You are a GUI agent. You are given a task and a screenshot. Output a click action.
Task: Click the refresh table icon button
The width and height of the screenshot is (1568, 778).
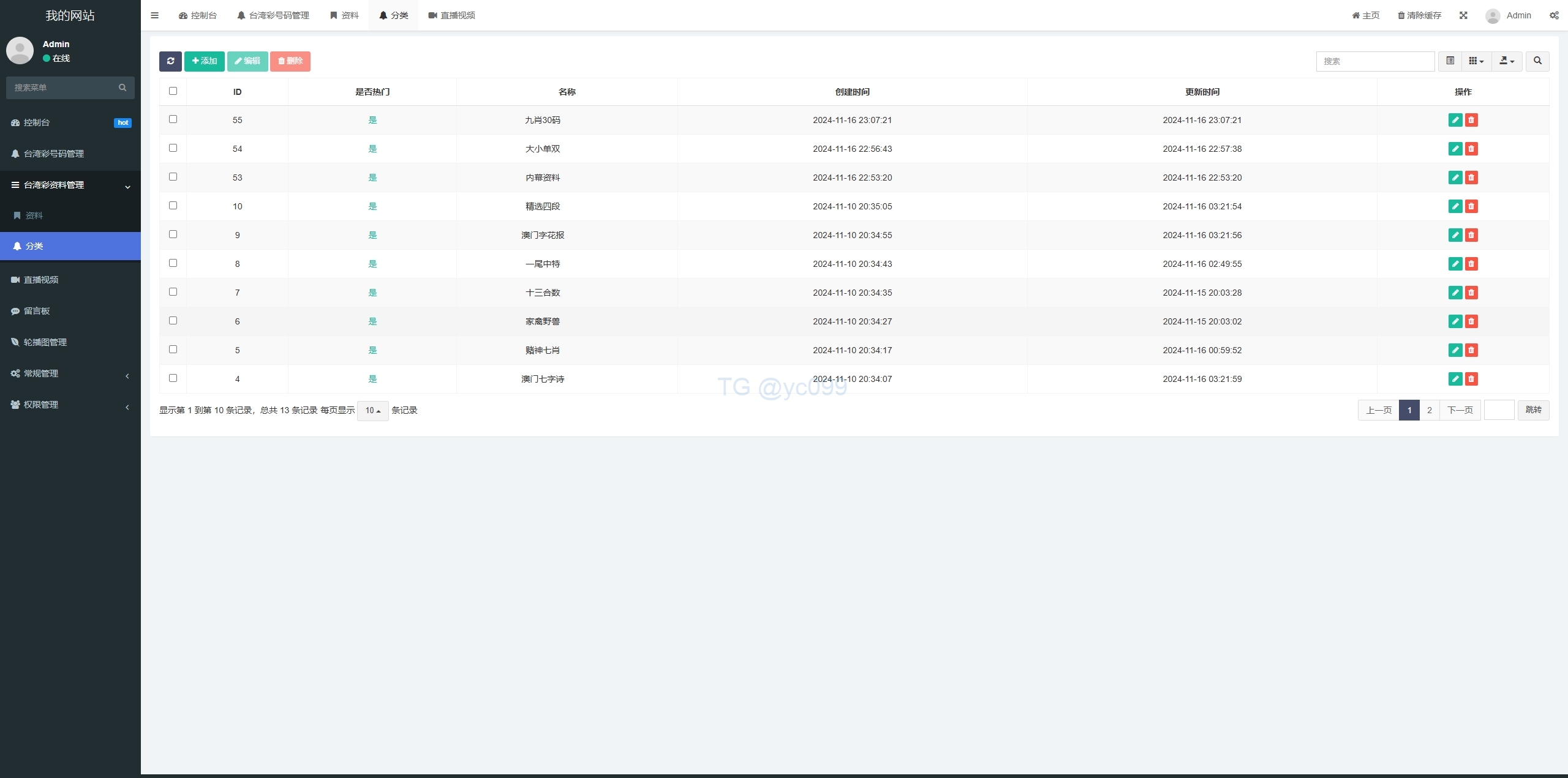click(170, 61)
